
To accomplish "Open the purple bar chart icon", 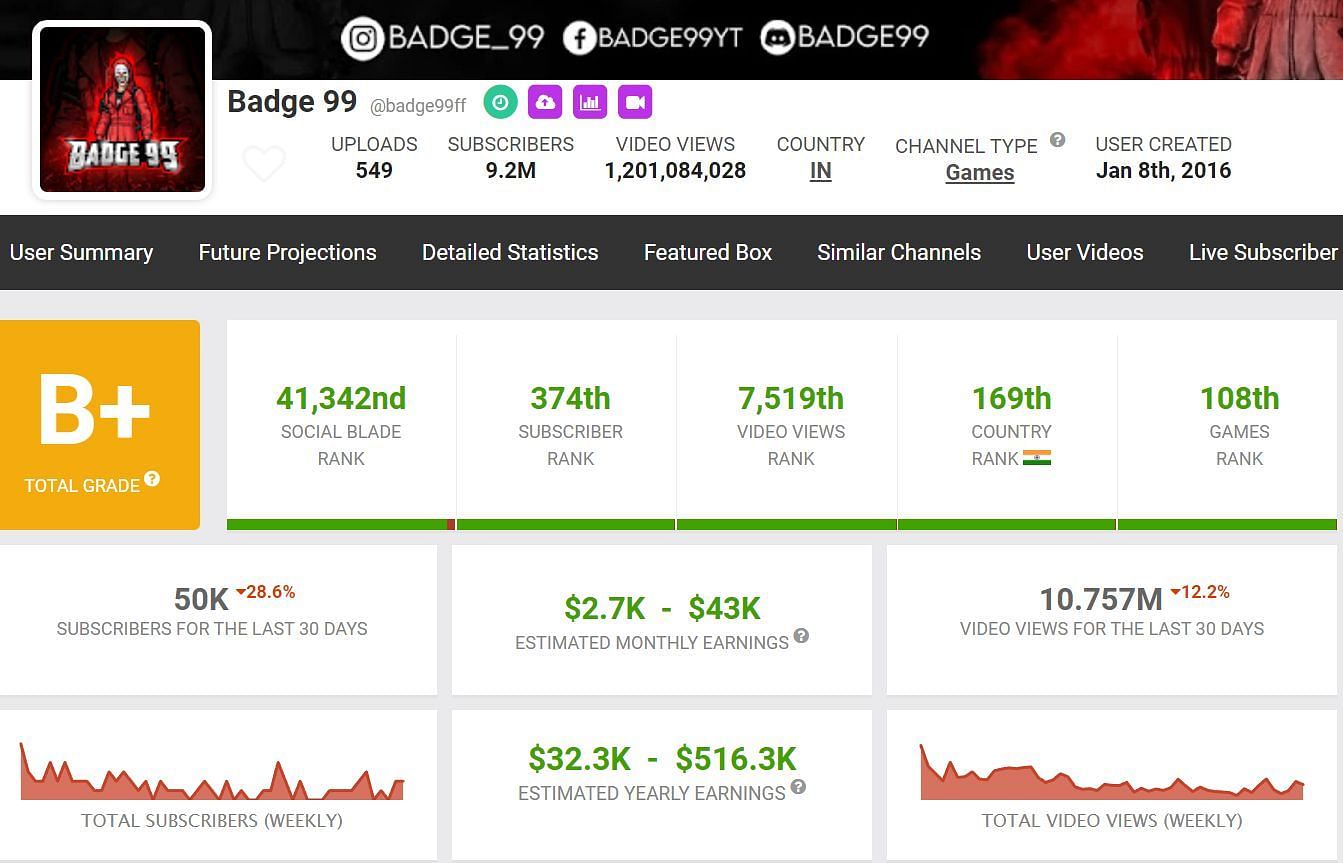I will pos(590,102).
